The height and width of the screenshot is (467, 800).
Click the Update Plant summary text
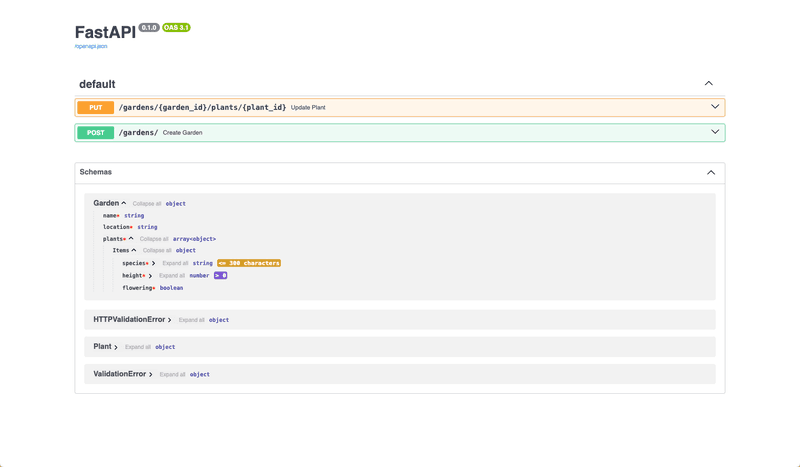pyautogui.click(x=308, y=108)
